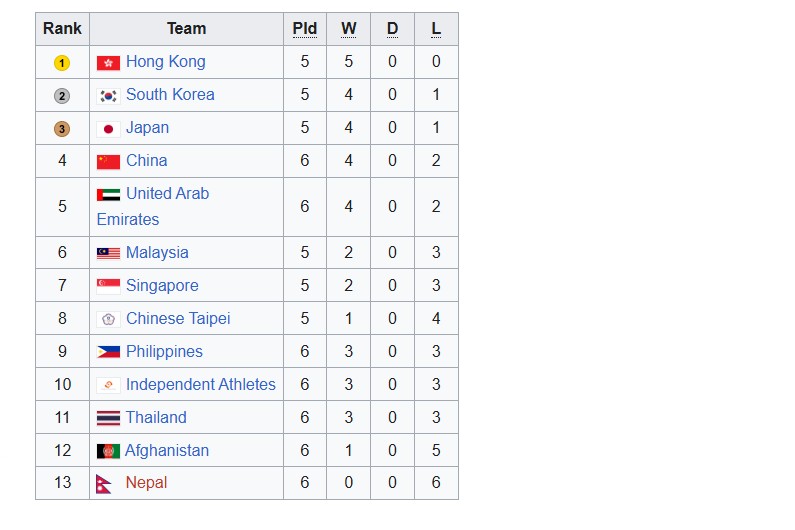795x530 pixels.
Task: Open the Malaysia team link
Action: coord(157,253)
